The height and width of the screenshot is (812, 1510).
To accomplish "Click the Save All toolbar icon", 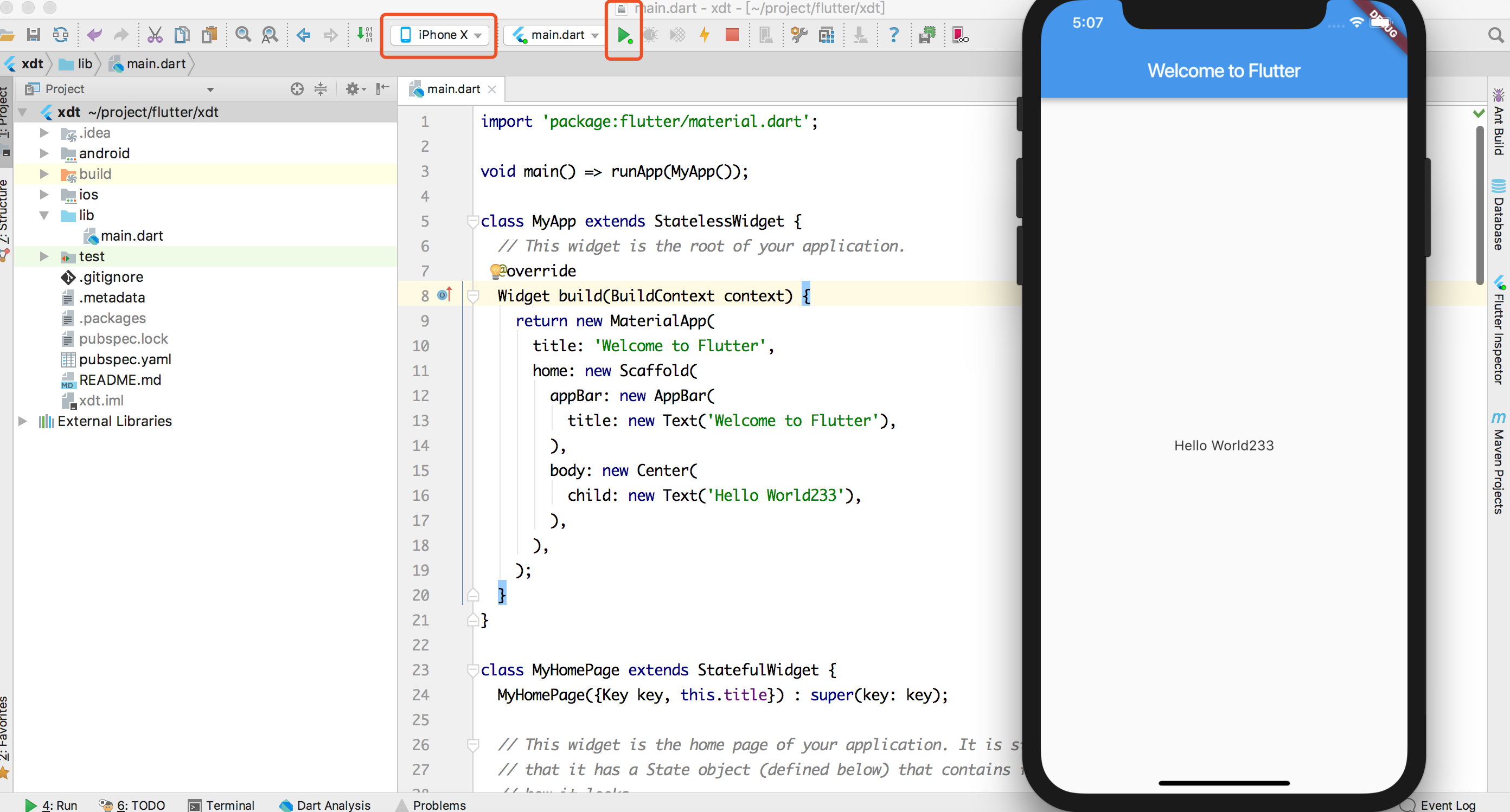I will (34, 35).
